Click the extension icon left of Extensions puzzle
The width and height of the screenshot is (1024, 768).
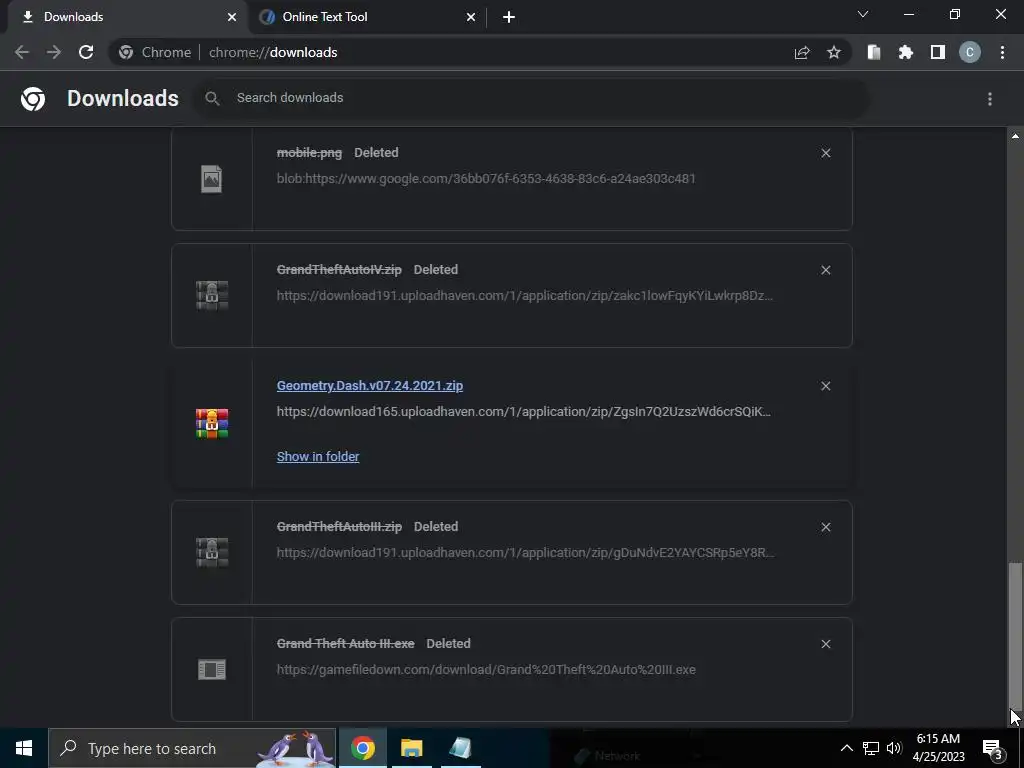click(x=874, y=52)
